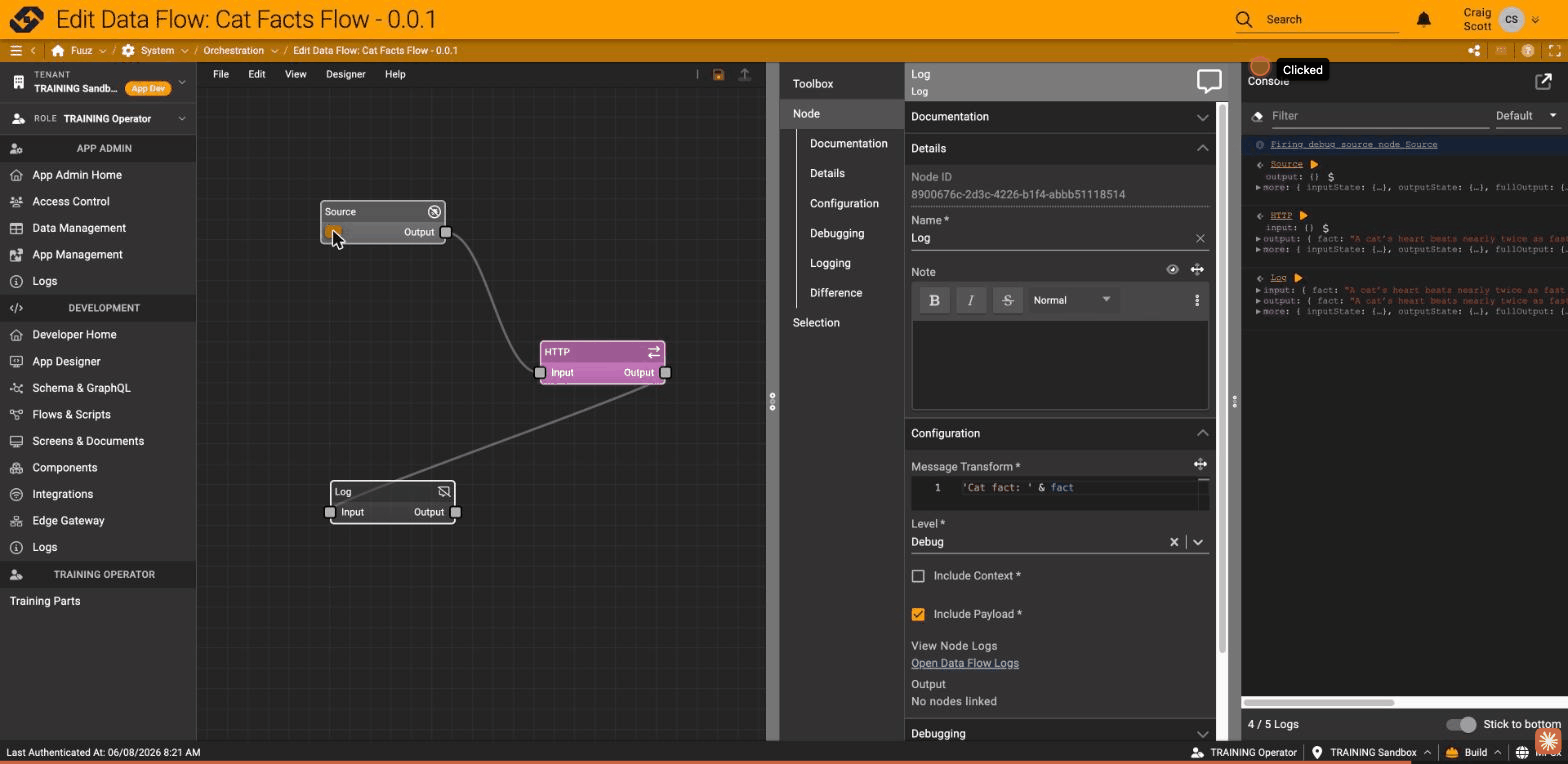Open the Default console level dropdown
1568x764 pixels.
click(x=1526, y=116)
